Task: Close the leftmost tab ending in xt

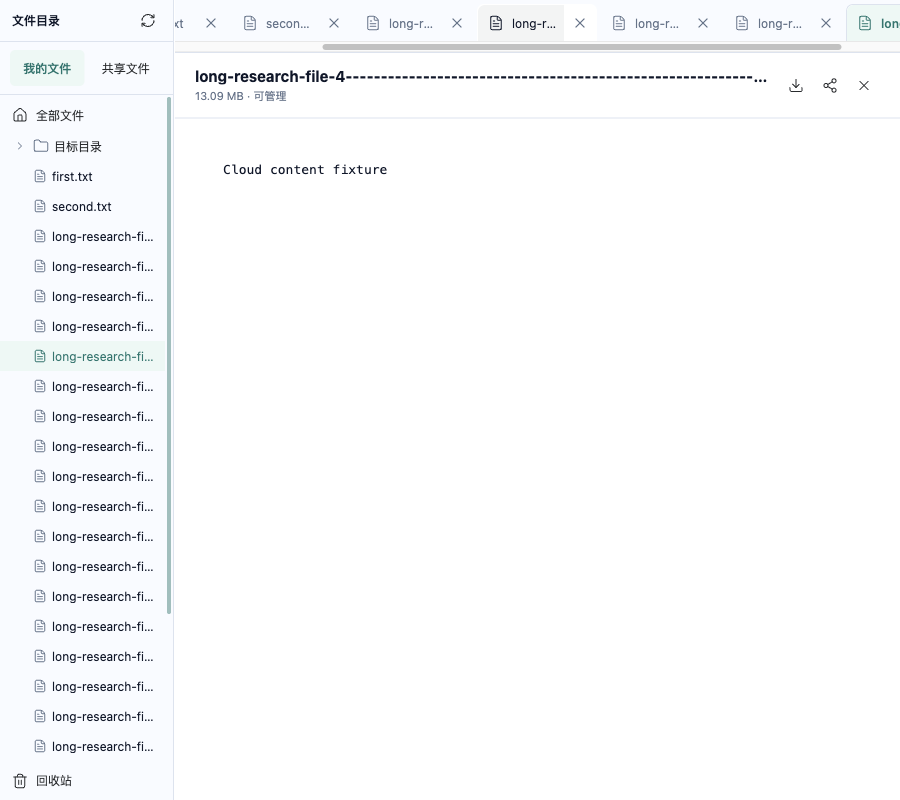Action: (x=211, y=23)
